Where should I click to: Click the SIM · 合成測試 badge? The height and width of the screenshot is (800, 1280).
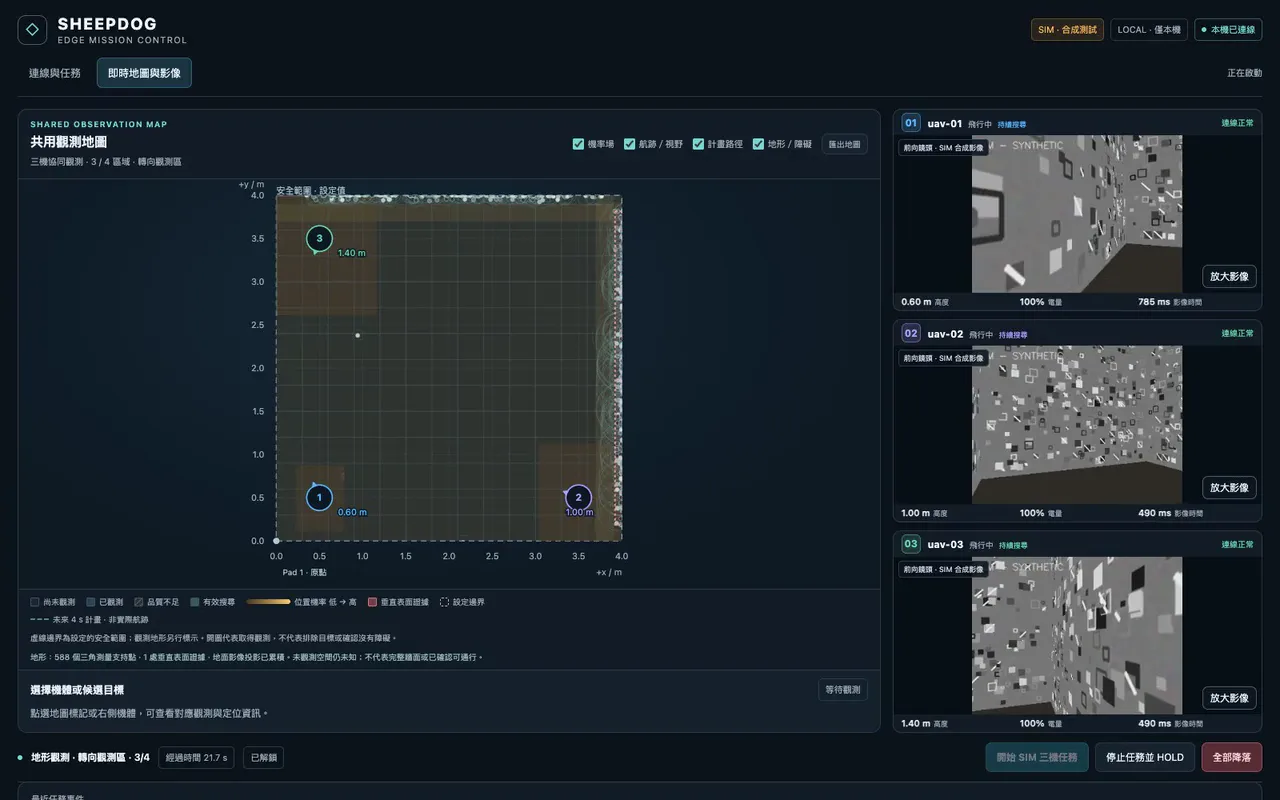[x=1067, y=30]
